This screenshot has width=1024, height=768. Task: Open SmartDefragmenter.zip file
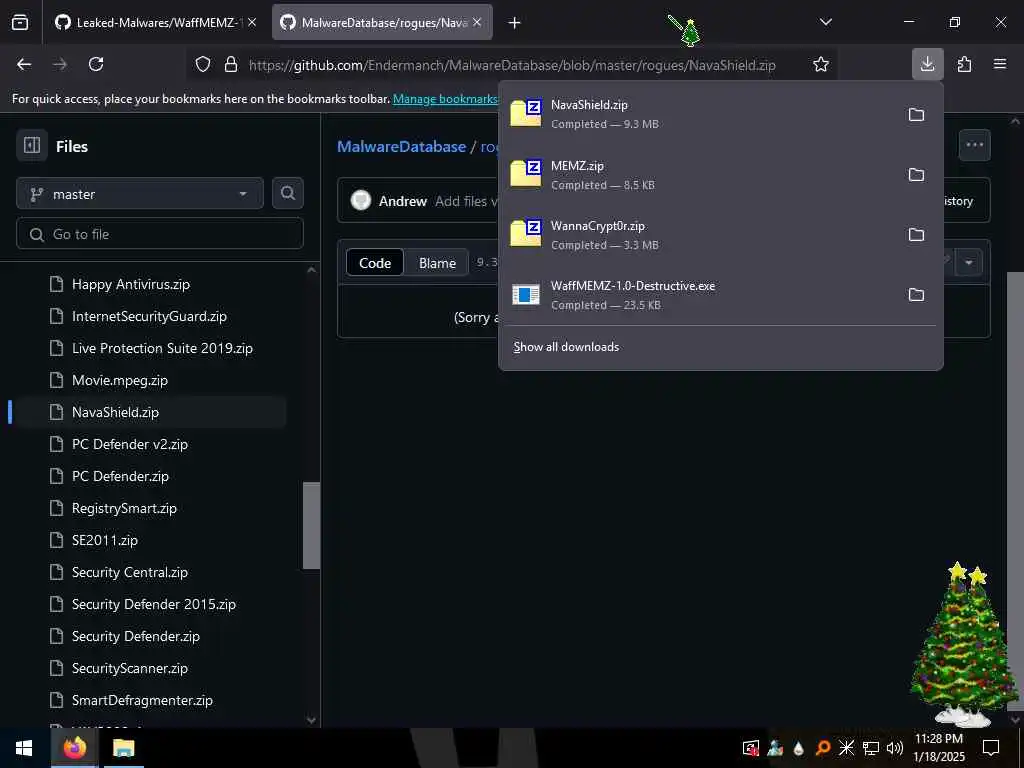pyautogui.click(x=142, y=700)
